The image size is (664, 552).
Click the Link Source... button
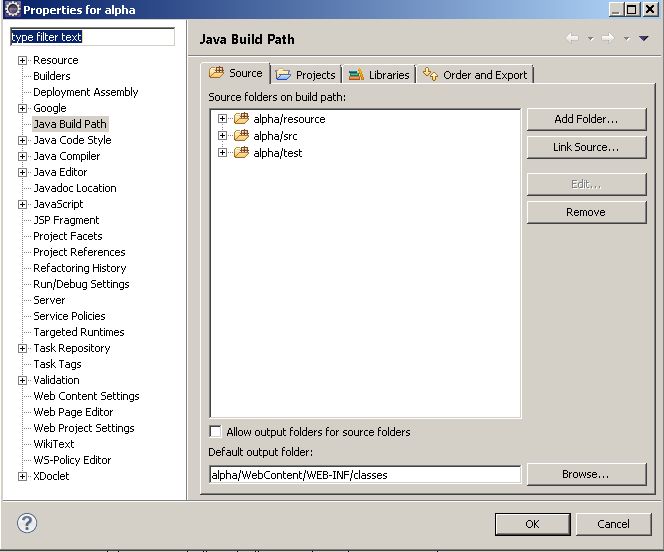587,147
